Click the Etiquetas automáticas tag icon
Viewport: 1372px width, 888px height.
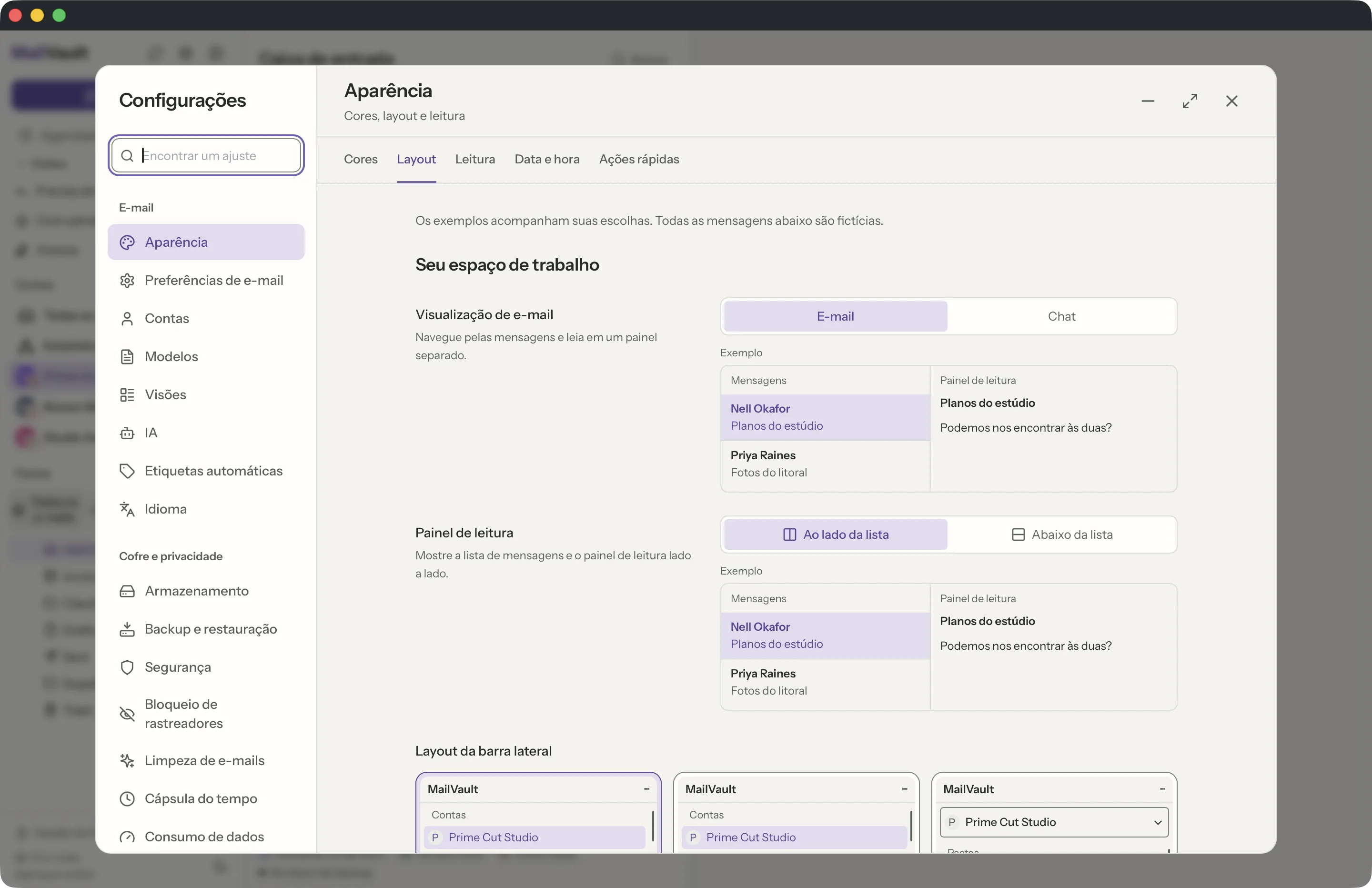point(127,471)
